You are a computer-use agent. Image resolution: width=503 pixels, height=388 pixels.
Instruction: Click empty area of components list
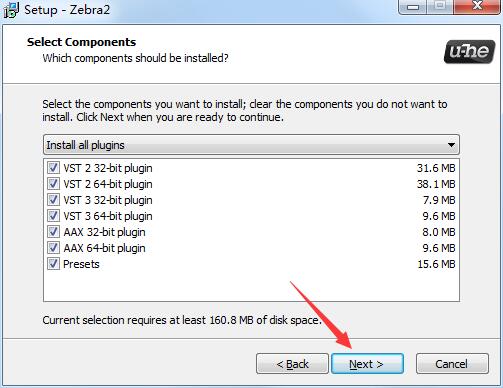coord(251,286)
